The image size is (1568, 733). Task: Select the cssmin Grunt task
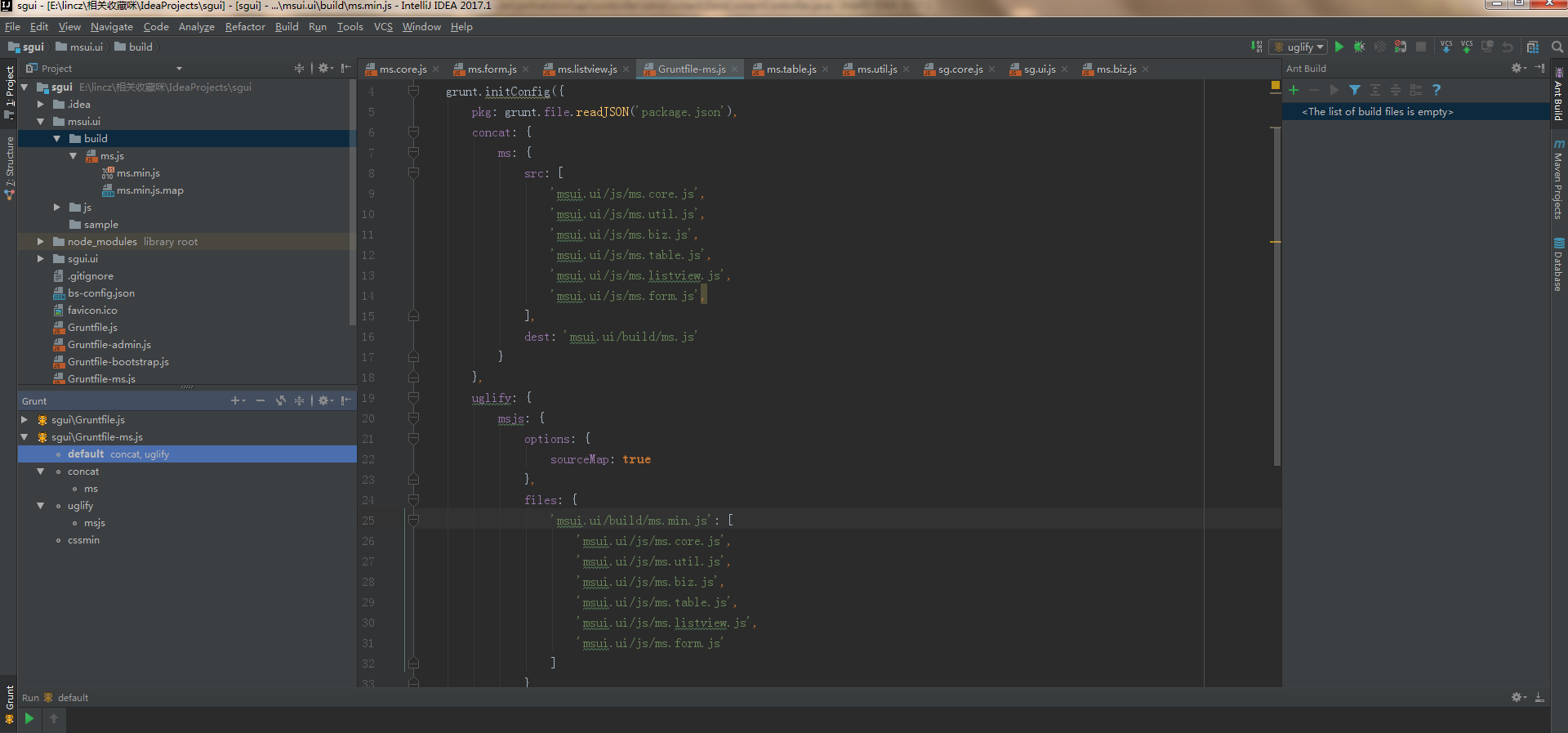83,540
